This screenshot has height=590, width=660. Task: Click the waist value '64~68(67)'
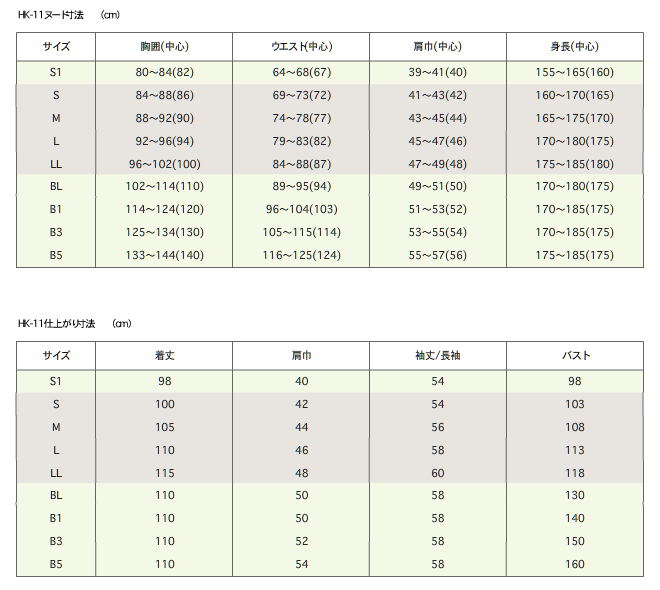(x=302, y=72)
